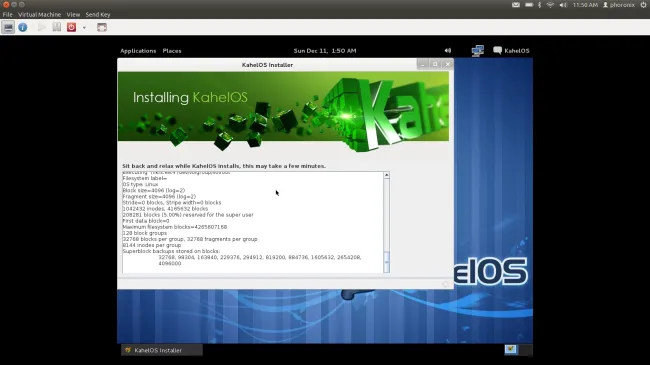
Task: Pause the virtual machine
Action: (56, 27)
